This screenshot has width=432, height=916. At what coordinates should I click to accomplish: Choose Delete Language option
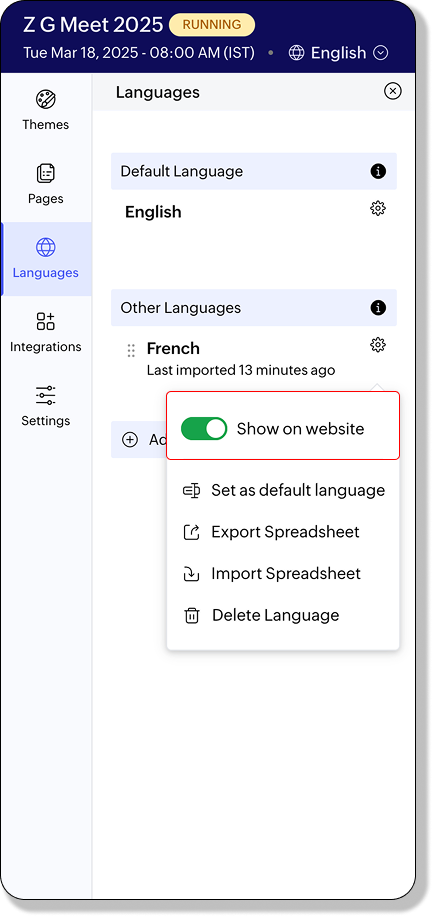pyautogui.click(x=261, y=615)
